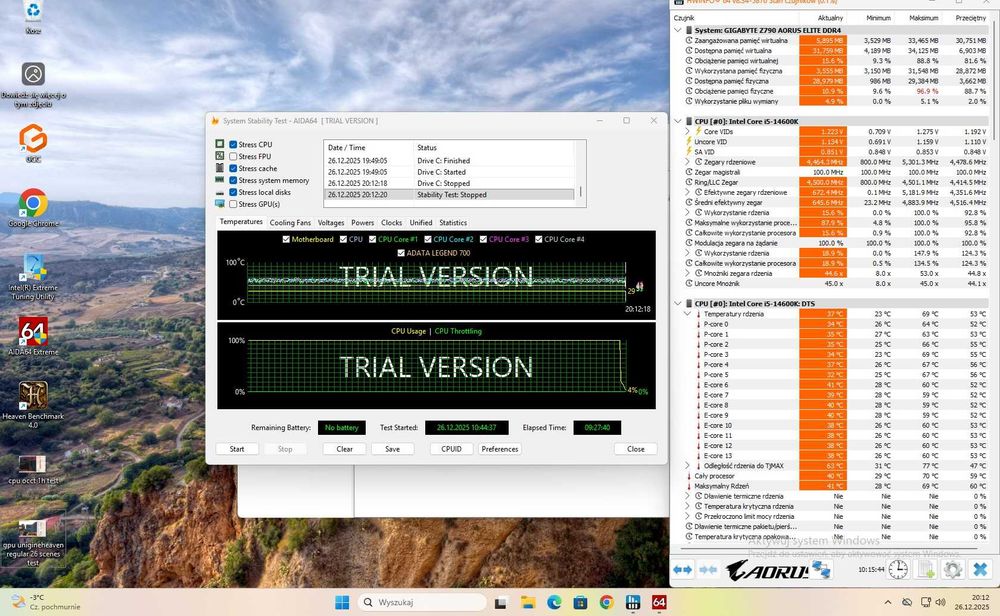Click the Chrome icon in the taskbar

coord(607,602)
